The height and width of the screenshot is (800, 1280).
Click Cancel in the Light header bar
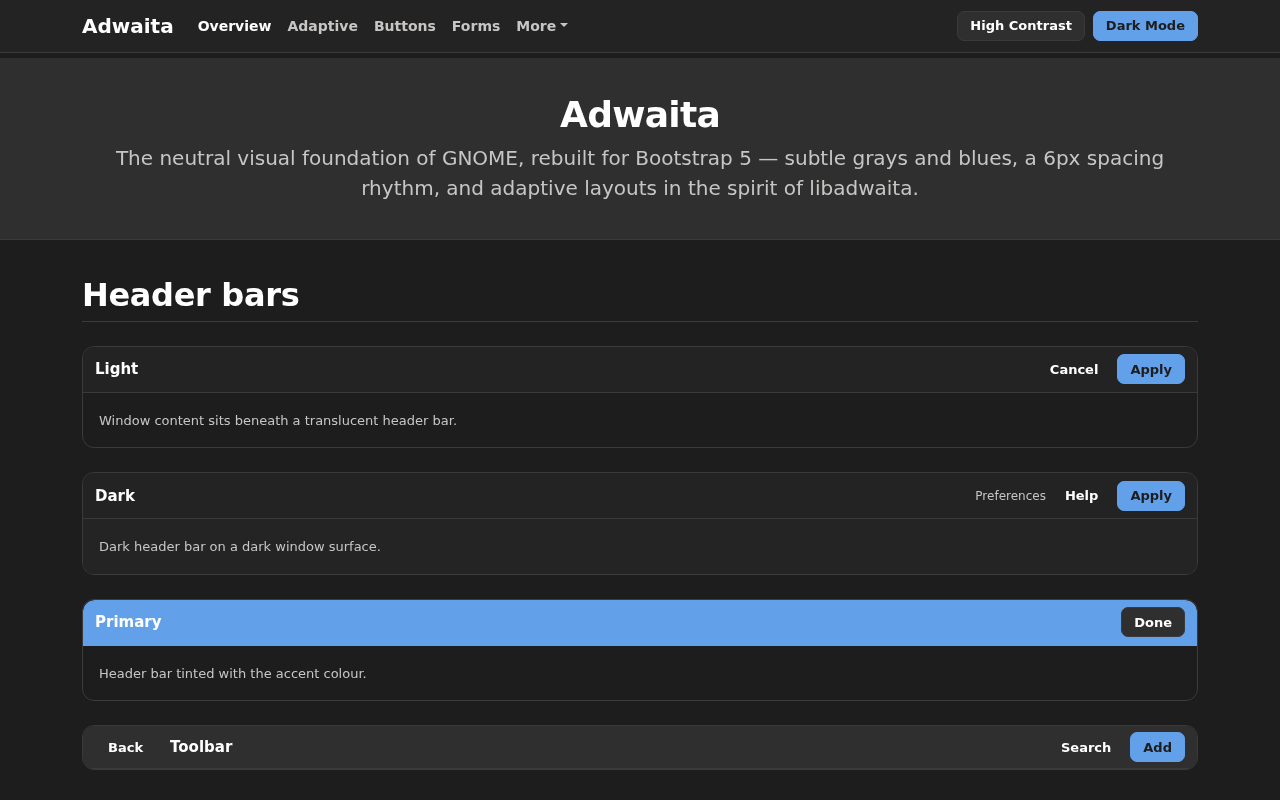pyautogui.click(x=1073, y=369)
